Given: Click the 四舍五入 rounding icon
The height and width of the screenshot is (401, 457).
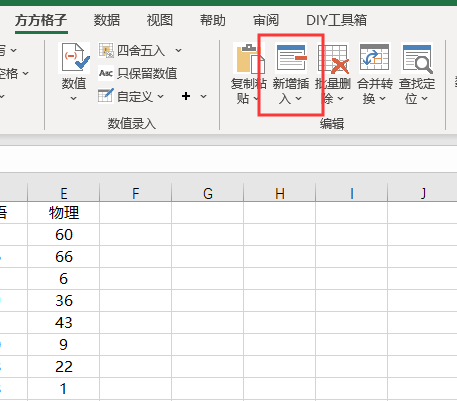Looking at the screenshot, I should [x=106, y=50].
